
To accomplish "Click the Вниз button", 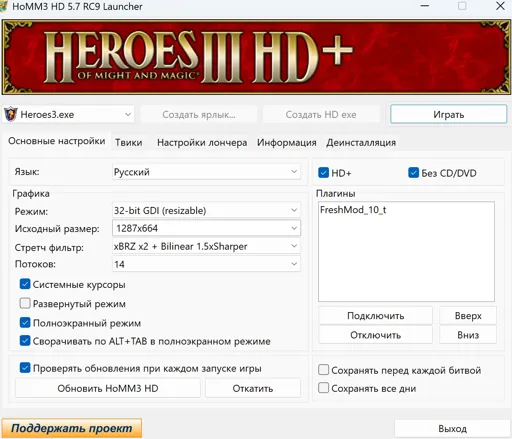I will (x=468, y=335).
